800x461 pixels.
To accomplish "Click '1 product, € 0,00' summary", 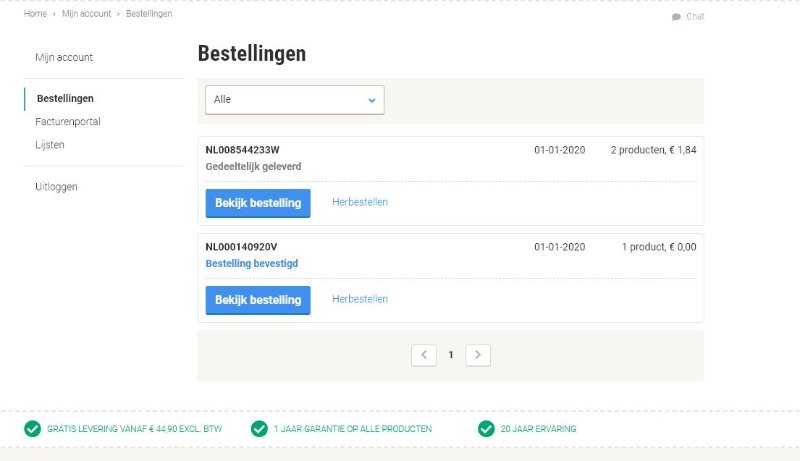I will point(659,247).
